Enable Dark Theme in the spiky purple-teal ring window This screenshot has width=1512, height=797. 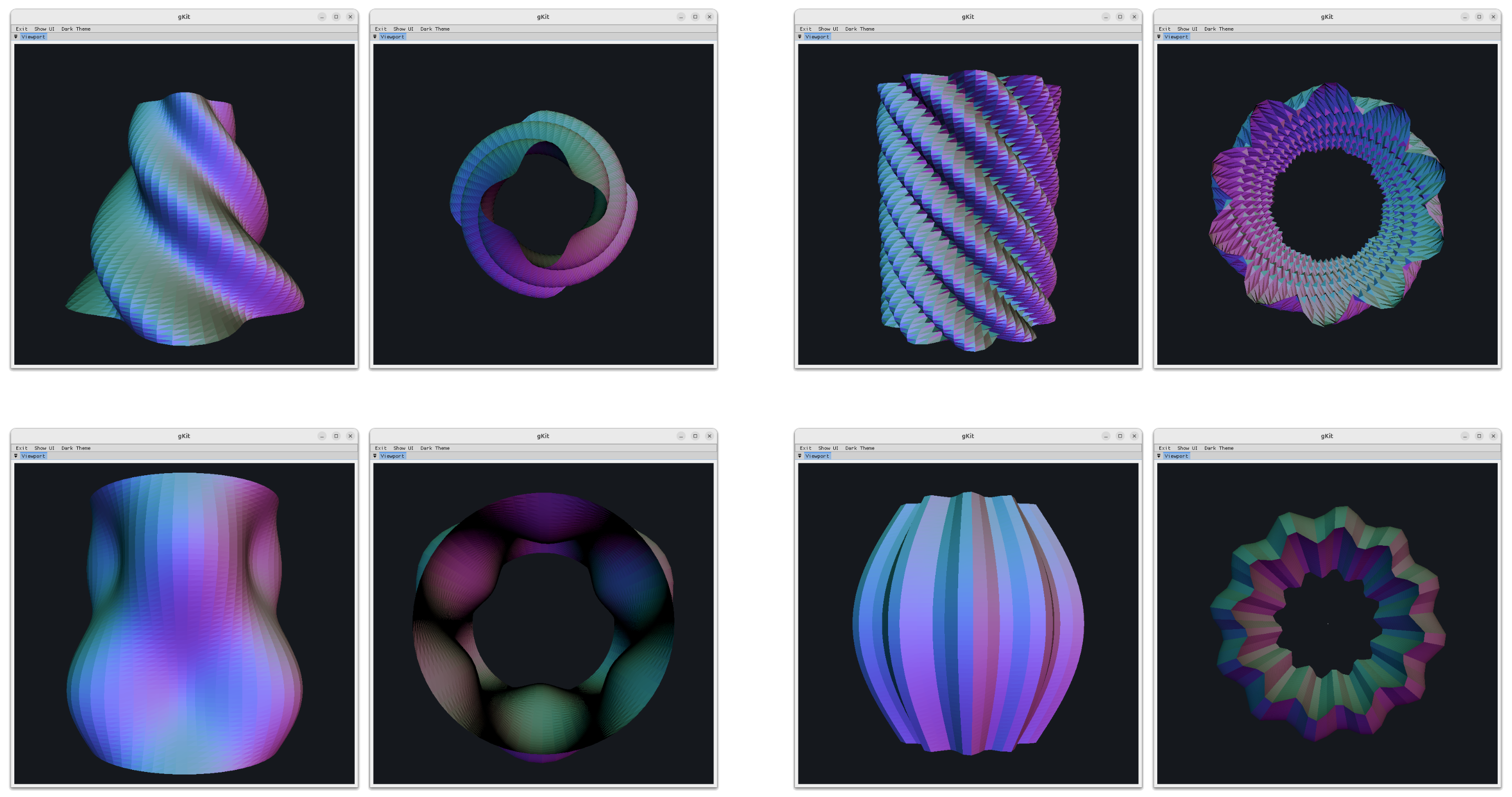pyautogui.click(x=1219, y=29)
